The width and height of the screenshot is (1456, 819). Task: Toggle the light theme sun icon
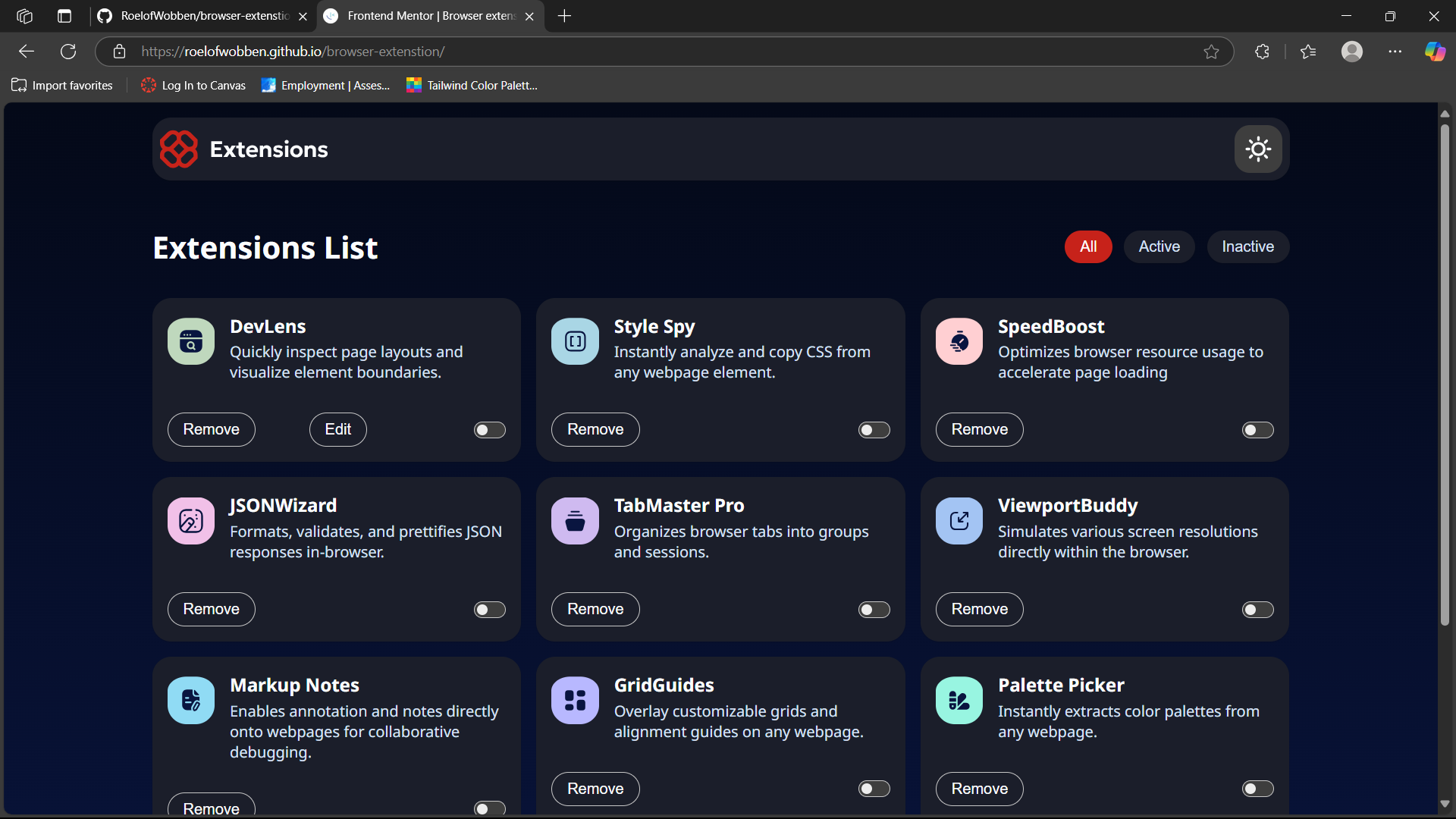(1257, 149)
